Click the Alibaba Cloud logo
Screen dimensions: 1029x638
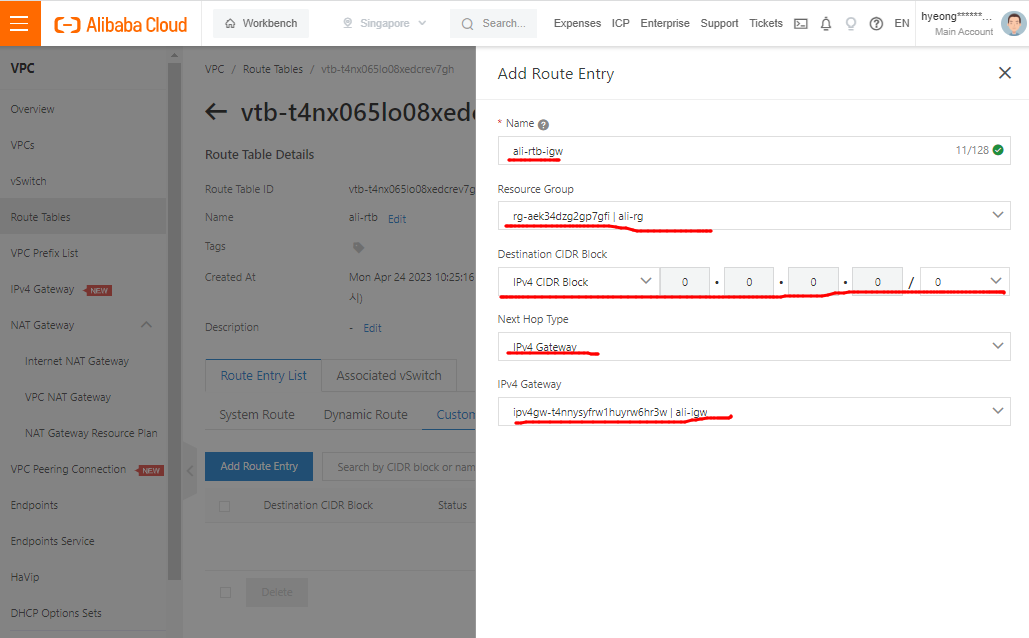pos(121,24)
